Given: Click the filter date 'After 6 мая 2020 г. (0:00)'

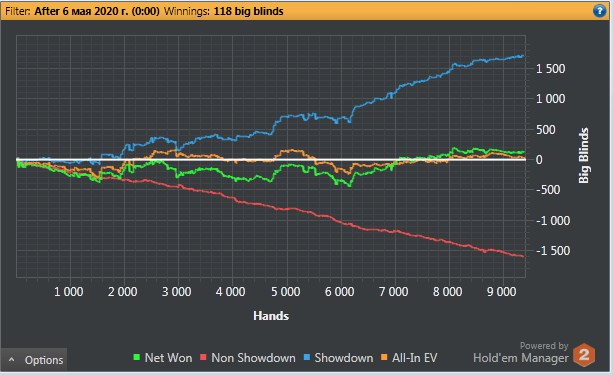Looking at the screenshot, I should (x=97, y=11).
